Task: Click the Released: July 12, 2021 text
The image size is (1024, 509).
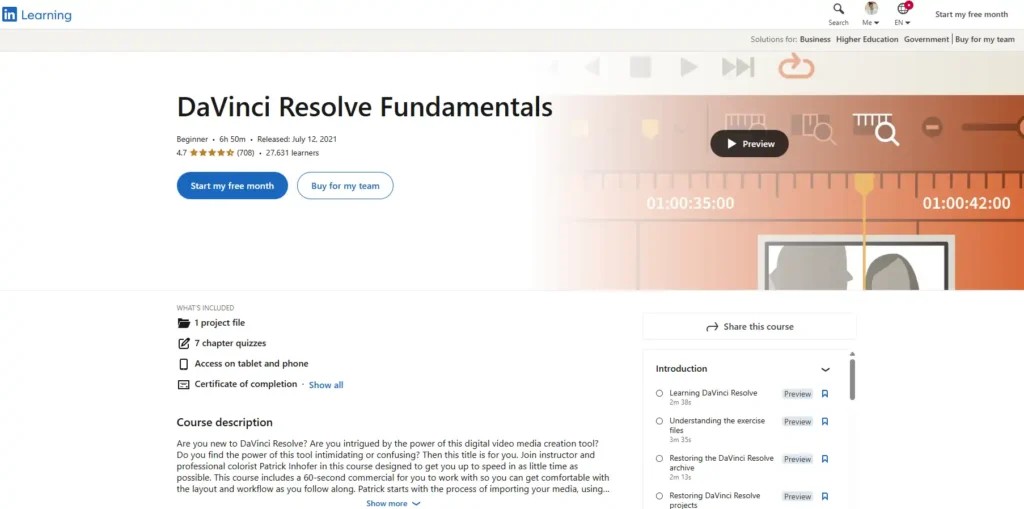Action: (297, 139)
